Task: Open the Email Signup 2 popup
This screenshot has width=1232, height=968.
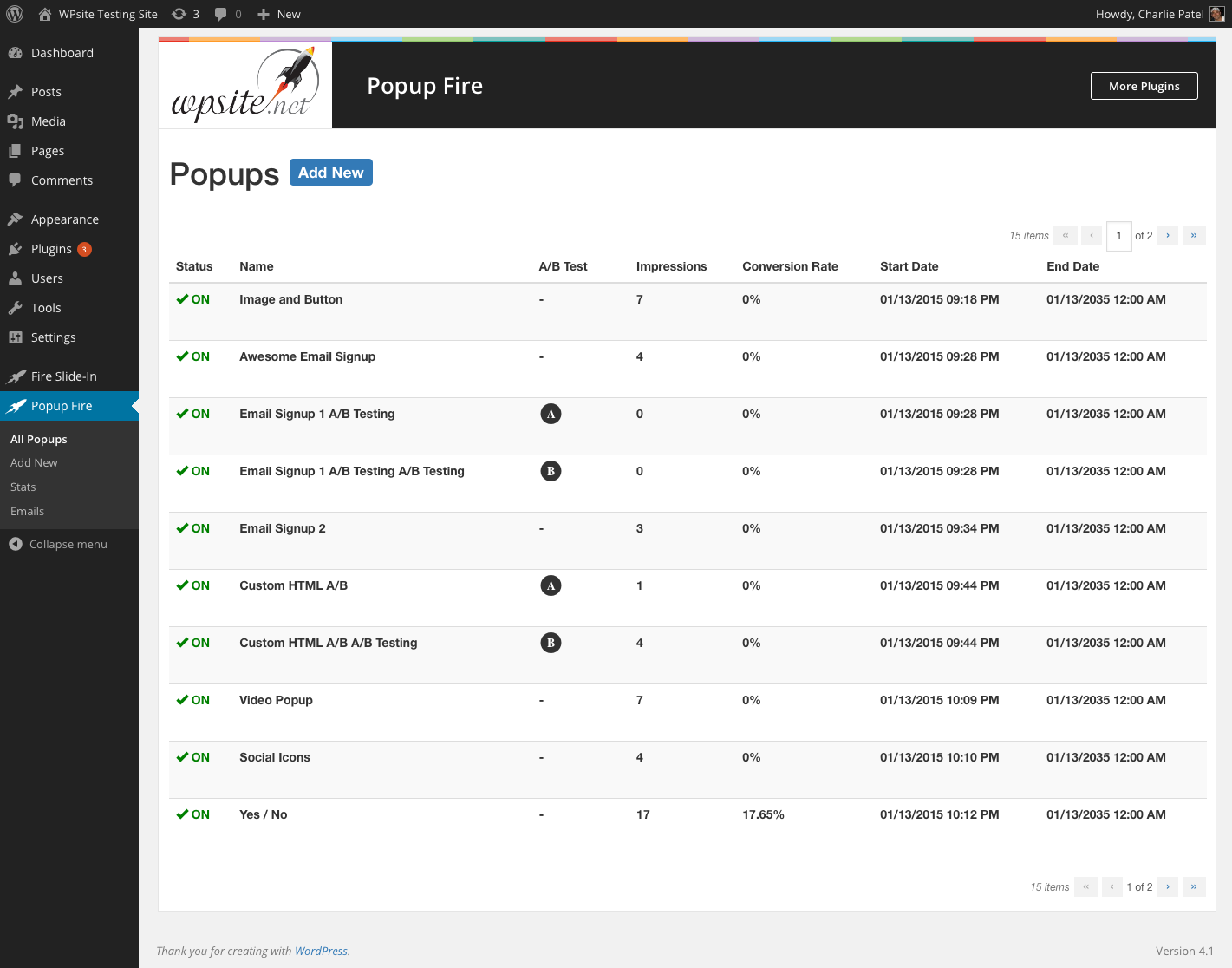Action: click(x=283, y=528)
